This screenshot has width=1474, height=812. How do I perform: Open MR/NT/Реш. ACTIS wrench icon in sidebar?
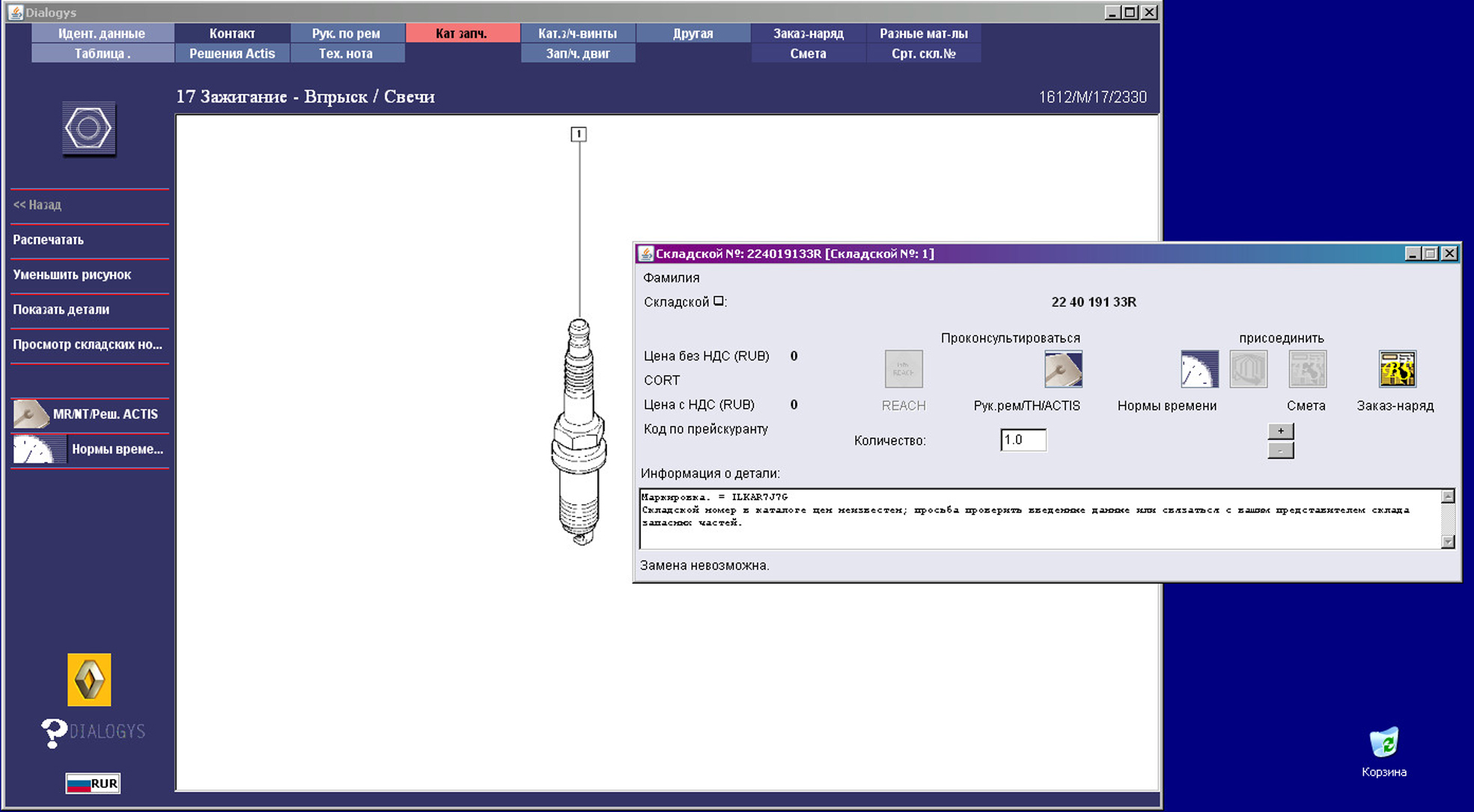(31, 414)
